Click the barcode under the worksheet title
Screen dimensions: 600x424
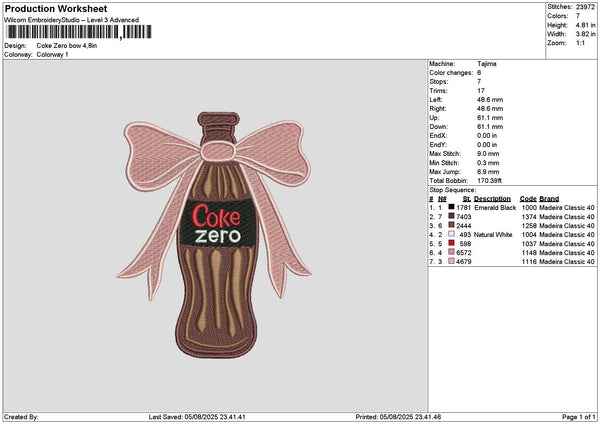[79, 32]
